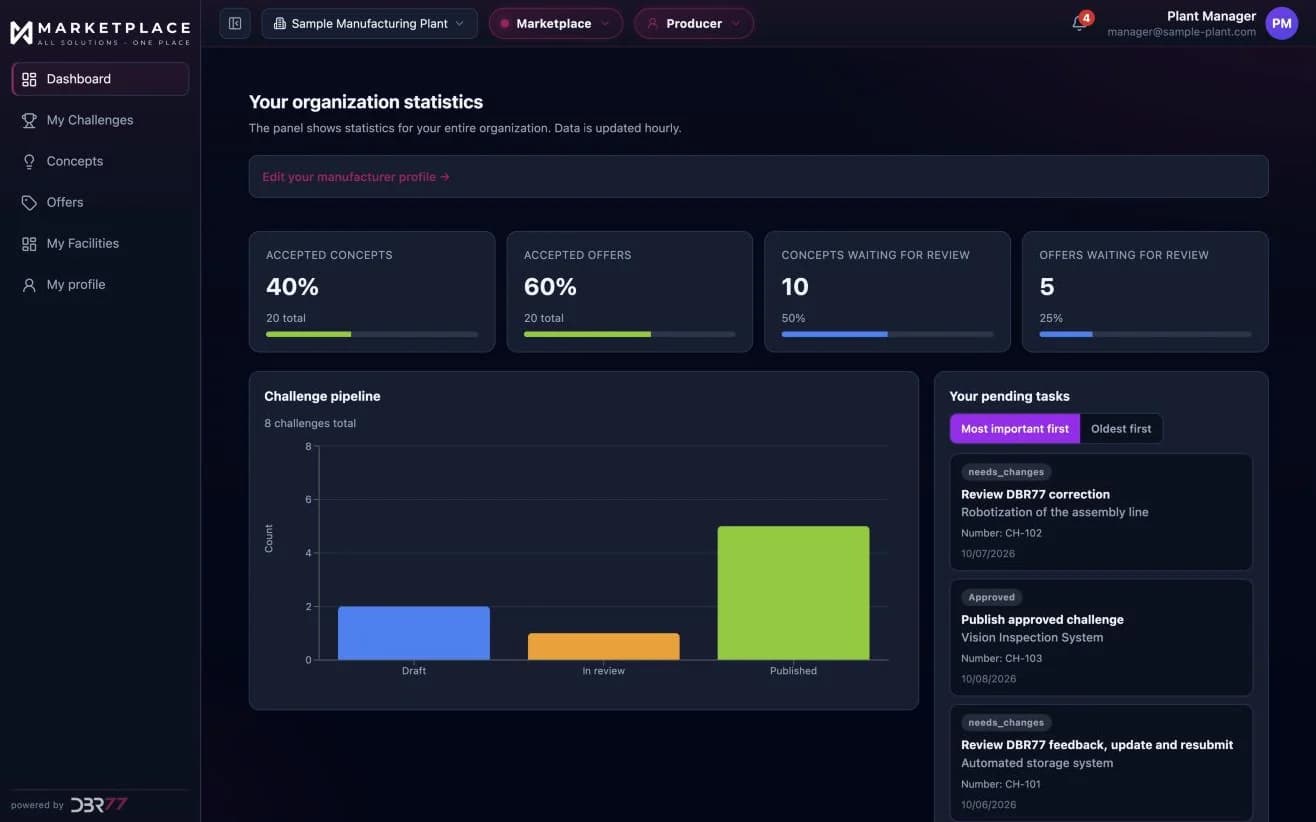Click the person icon in Producer selector
Viewport: 1316px width, 822px height.
tap(653, 23)
